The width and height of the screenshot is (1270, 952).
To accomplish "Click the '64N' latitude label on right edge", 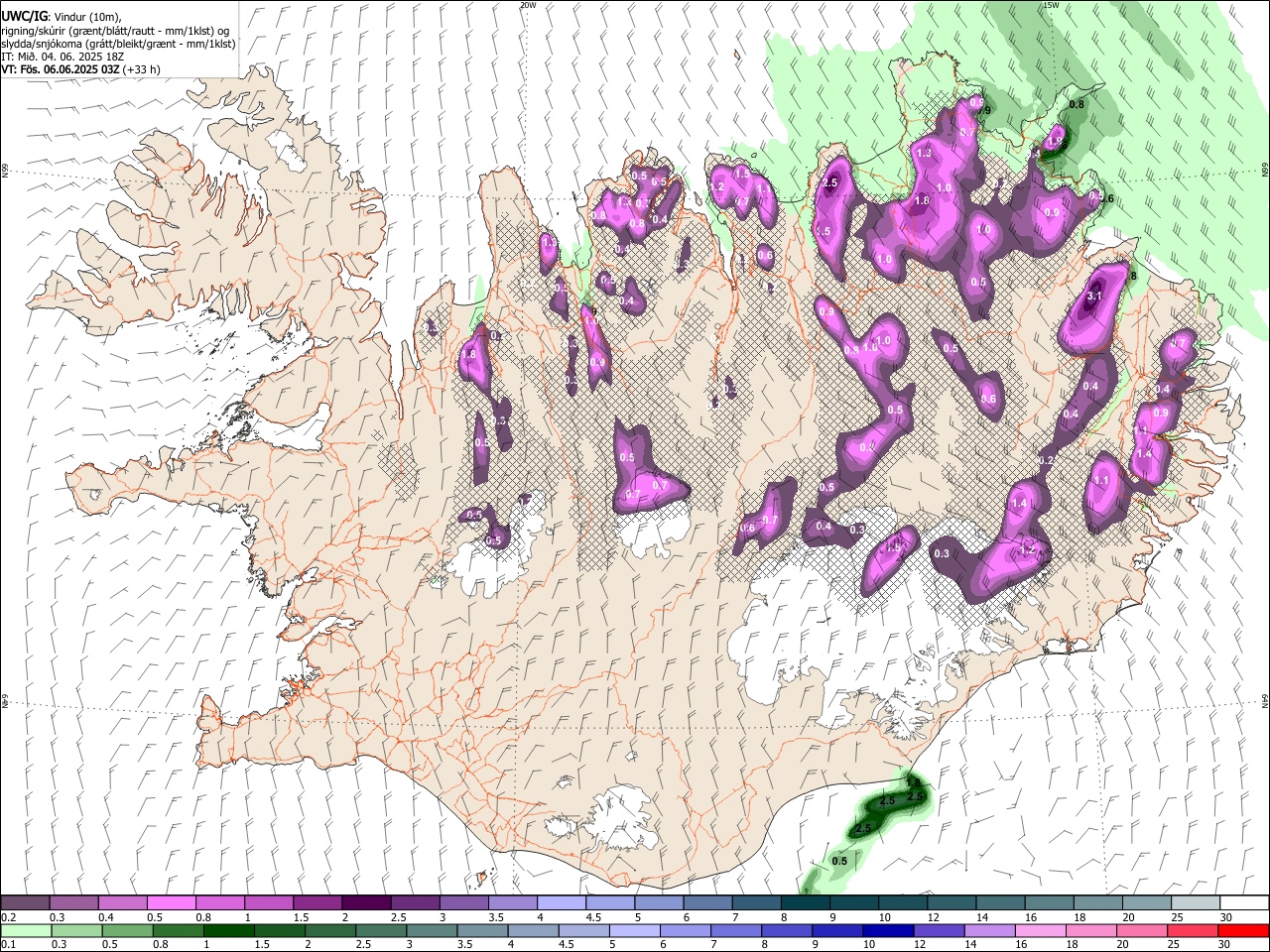I will point(1265,700).
